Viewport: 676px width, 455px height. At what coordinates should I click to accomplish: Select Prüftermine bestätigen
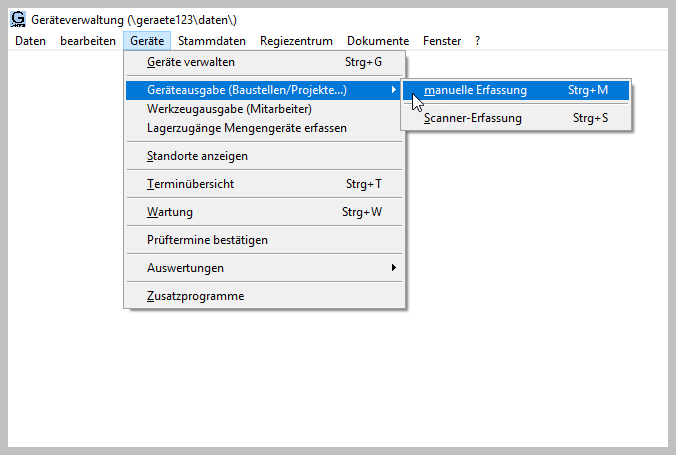(x=207, y=240)
